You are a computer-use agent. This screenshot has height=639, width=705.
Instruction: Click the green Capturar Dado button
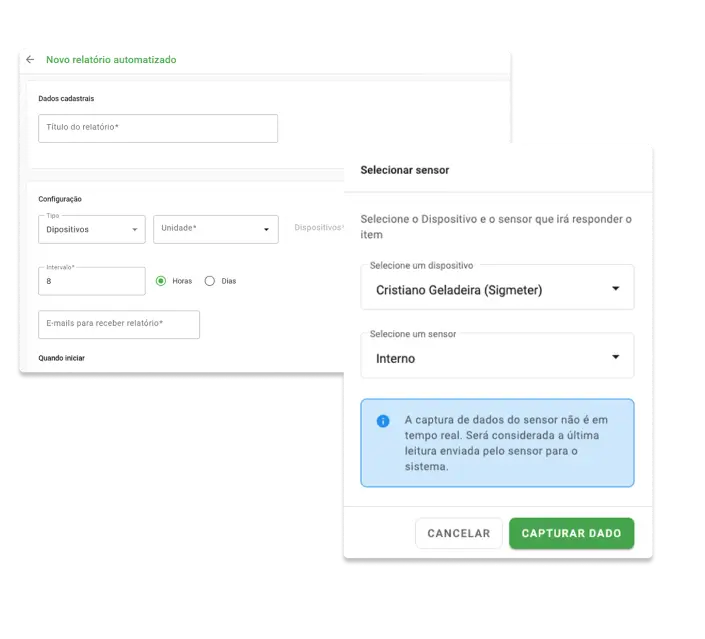coord(571,533)
